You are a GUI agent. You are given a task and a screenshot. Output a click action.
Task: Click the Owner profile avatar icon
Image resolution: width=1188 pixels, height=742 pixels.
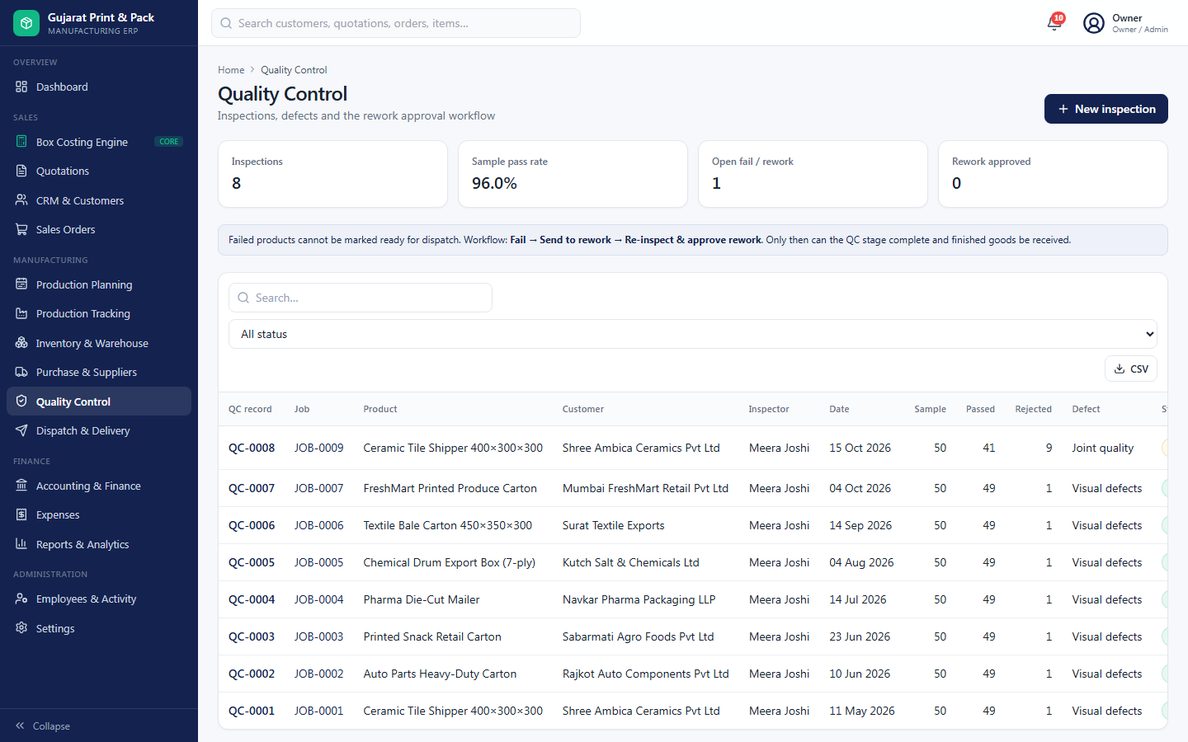coord(1093,23)
